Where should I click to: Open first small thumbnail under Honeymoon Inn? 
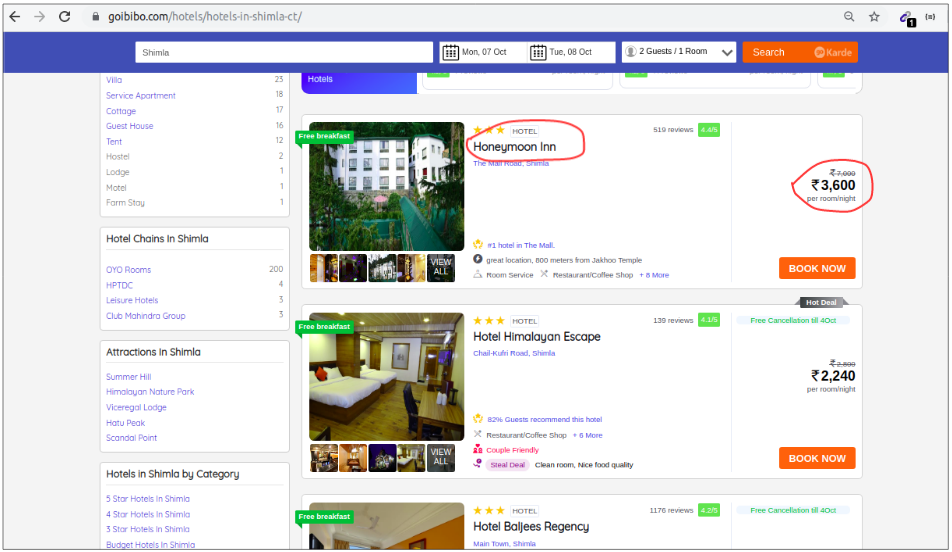tap(324, 268)
